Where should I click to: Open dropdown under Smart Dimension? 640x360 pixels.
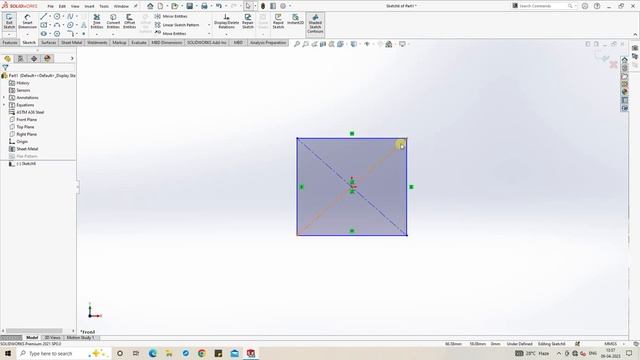(x=27, y=34)
